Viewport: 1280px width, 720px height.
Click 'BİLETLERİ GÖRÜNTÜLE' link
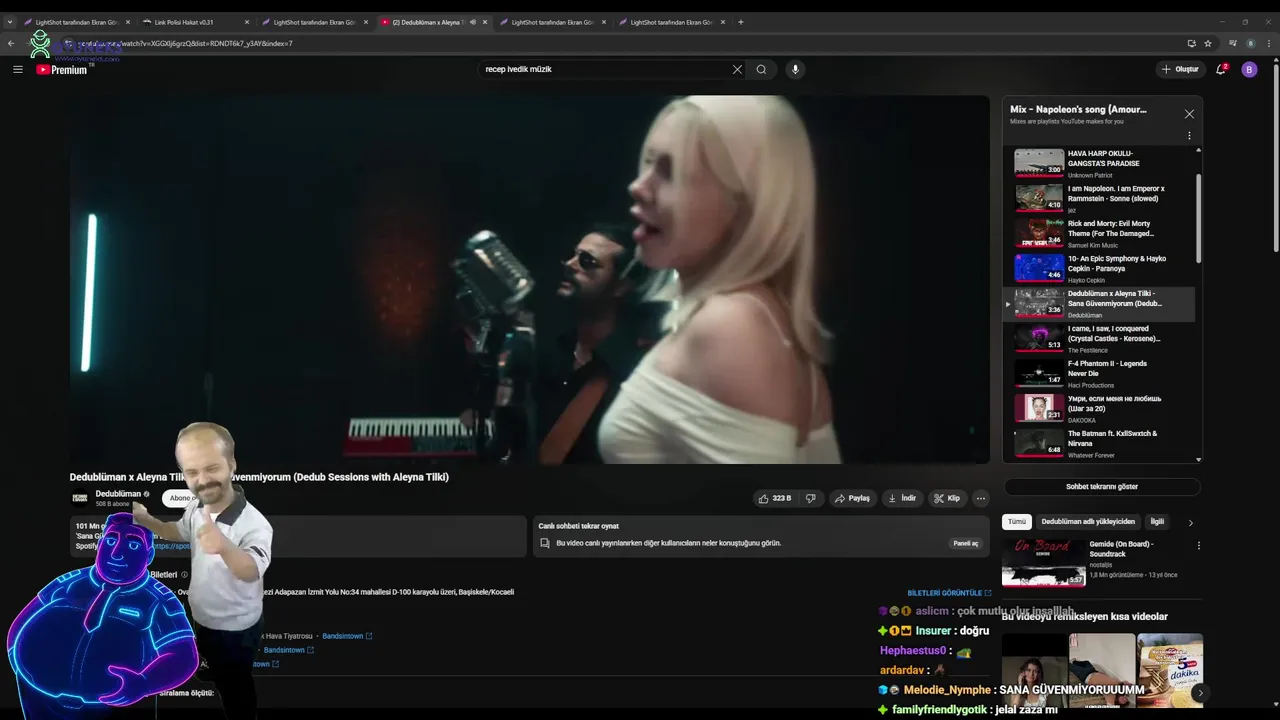pyautogui.click(x=949, y=593)
